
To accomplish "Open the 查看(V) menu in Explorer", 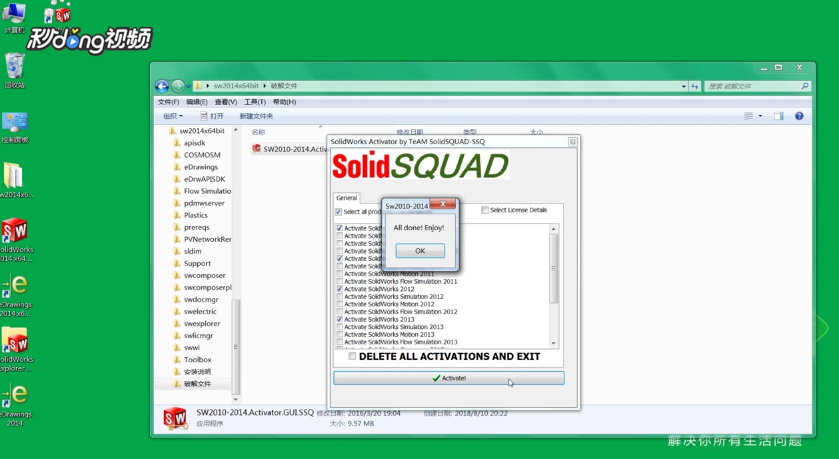I will tap(226, 102).
